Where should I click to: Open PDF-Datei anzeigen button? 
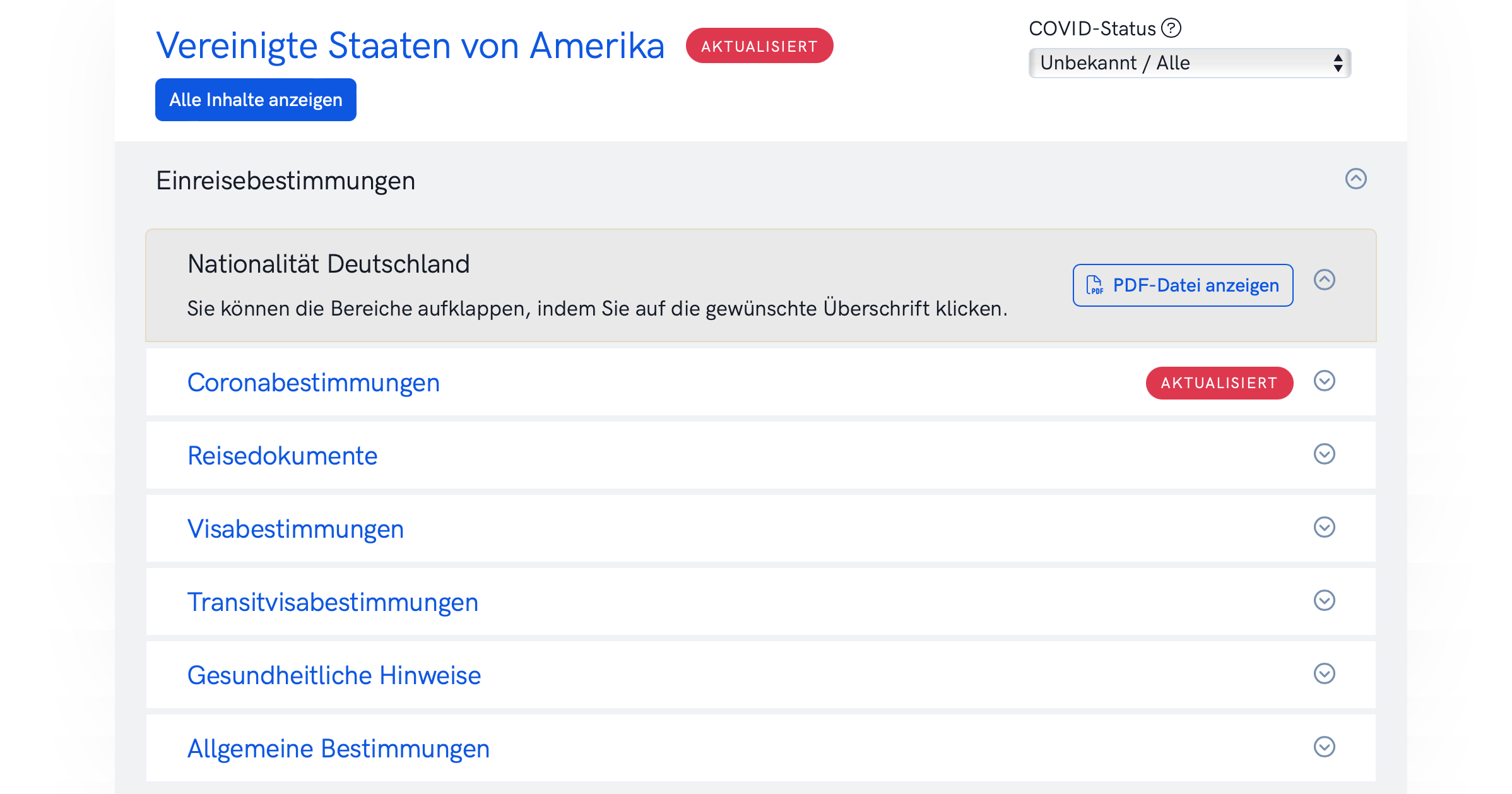point(1183,285)
